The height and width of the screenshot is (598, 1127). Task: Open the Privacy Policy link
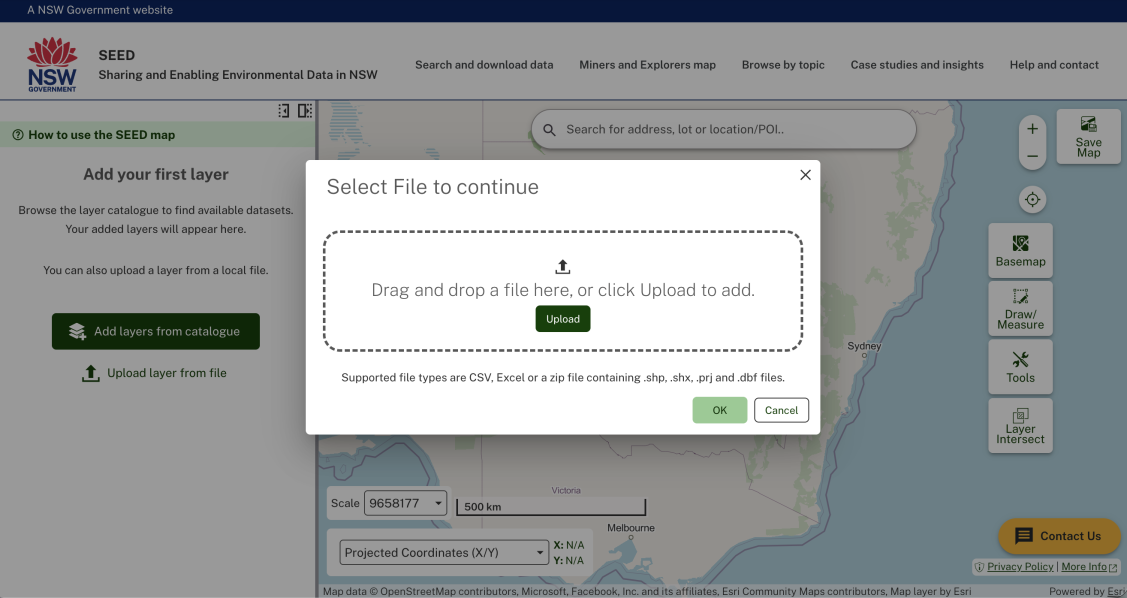pos(1020,566)
